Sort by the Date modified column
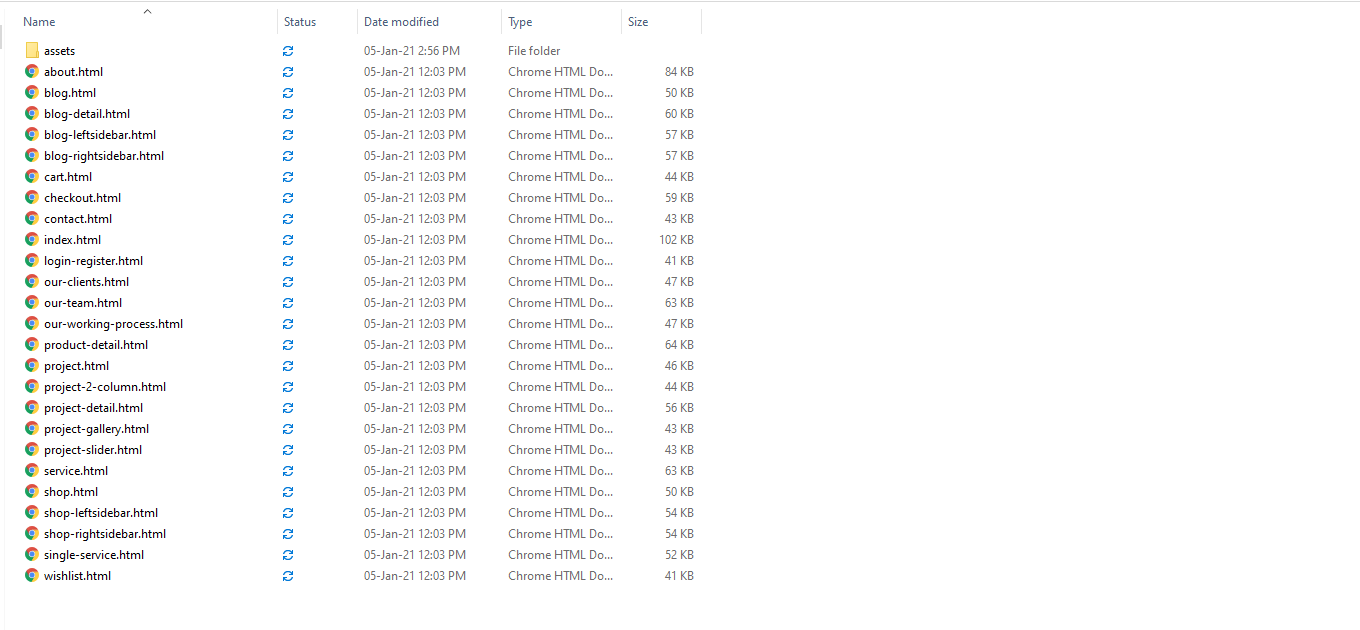Screen dimensions: 1360x630 click(x=401, y=22)
